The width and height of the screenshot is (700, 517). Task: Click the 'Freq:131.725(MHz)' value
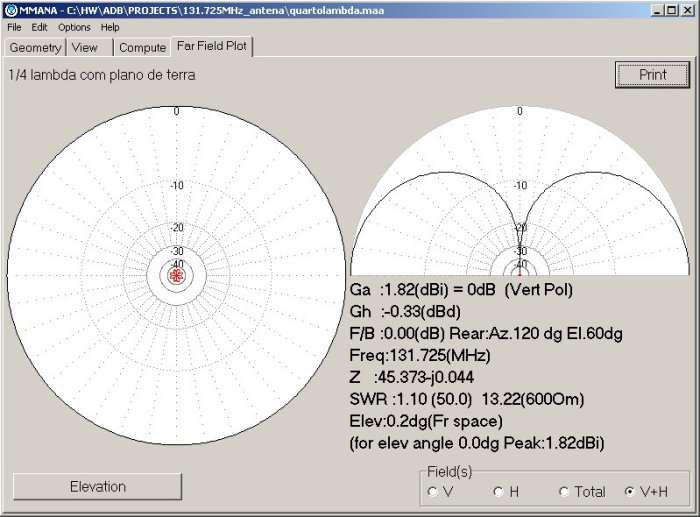(420, 355)
